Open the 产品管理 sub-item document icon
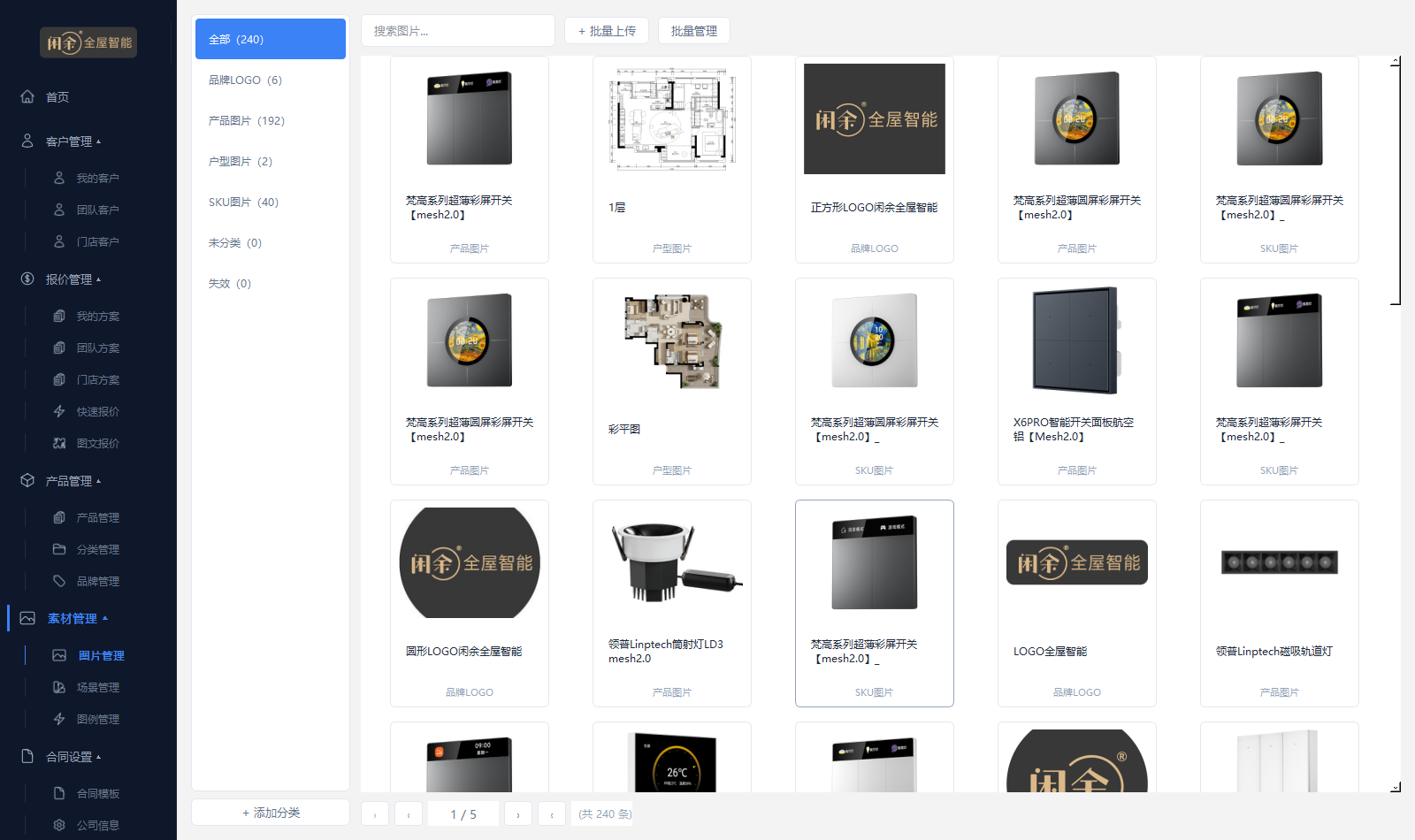The height and width of the screenshot is (840, 1415). [59, 517]
